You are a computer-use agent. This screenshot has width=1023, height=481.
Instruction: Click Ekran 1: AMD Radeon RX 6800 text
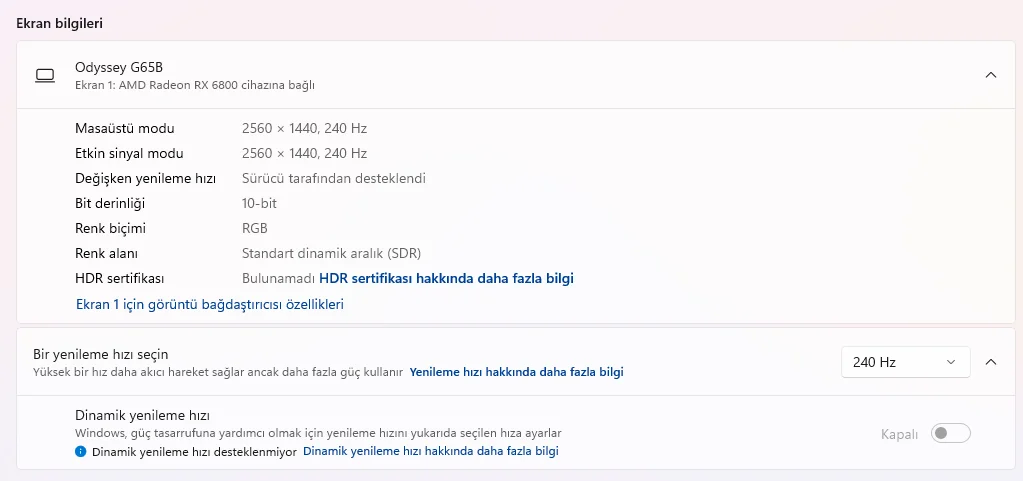(195, 85)
